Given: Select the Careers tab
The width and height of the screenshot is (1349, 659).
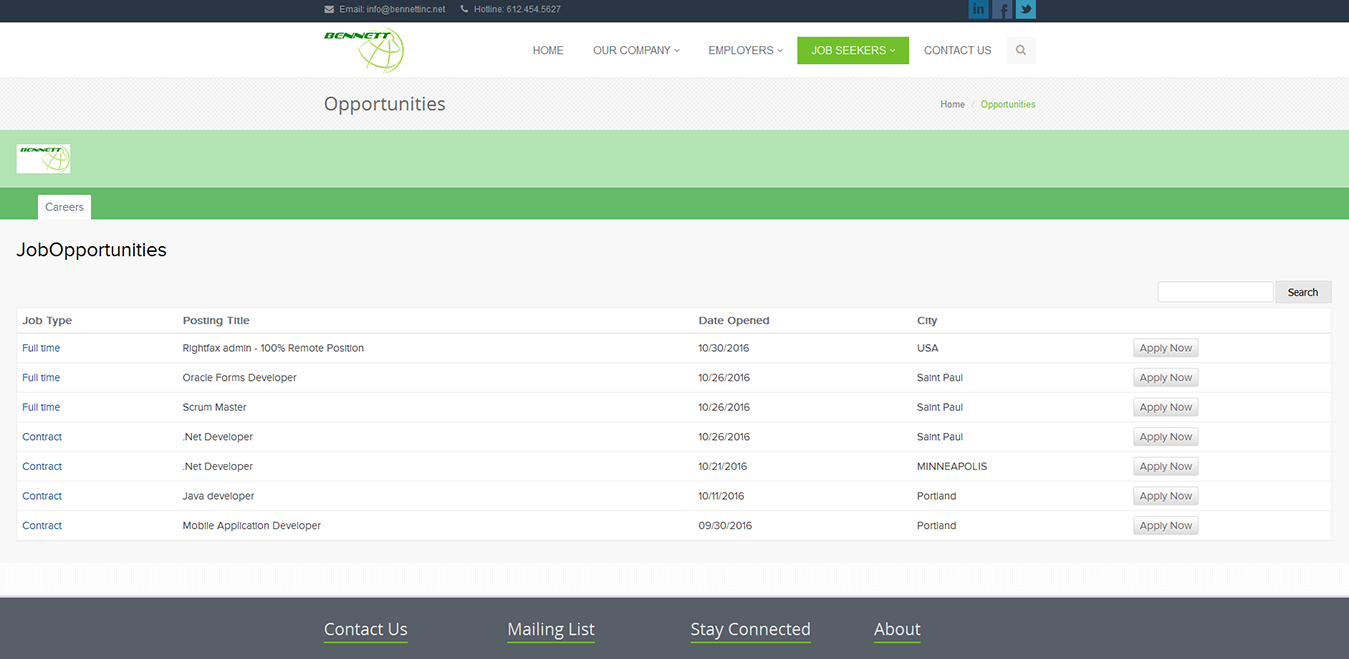Looking at the screenshot, I should click(64, 207).
